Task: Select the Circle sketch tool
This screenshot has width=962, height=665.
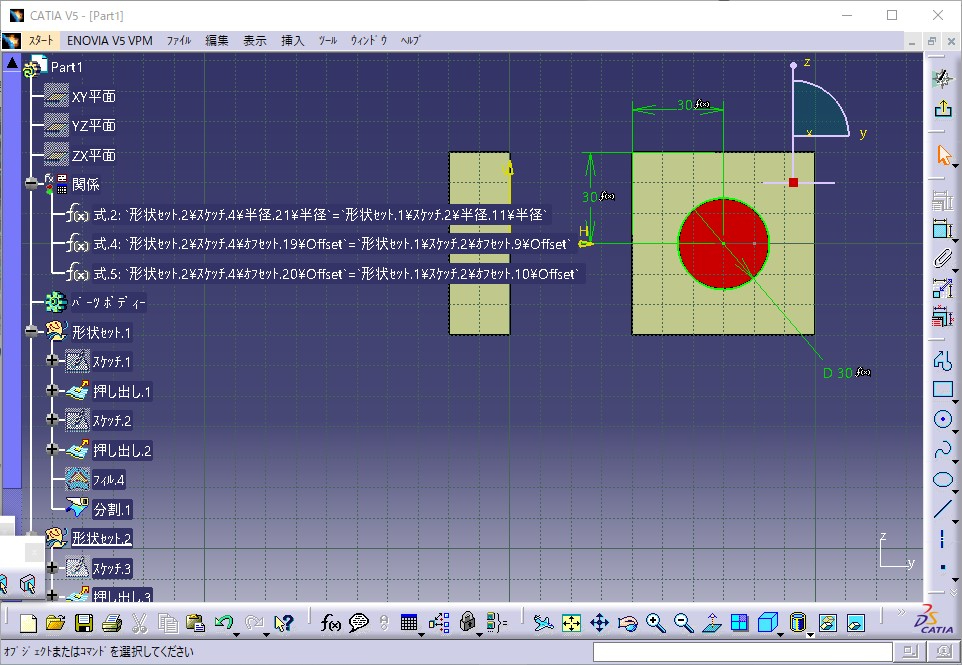Action: 942,420
